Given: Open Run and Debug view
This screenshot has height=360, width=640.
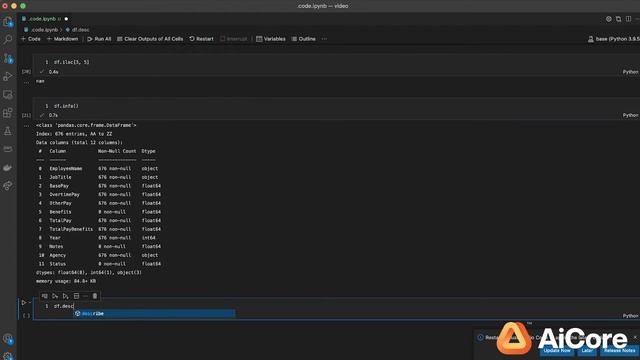Looking at the screenshot, I should click(8, 76).
